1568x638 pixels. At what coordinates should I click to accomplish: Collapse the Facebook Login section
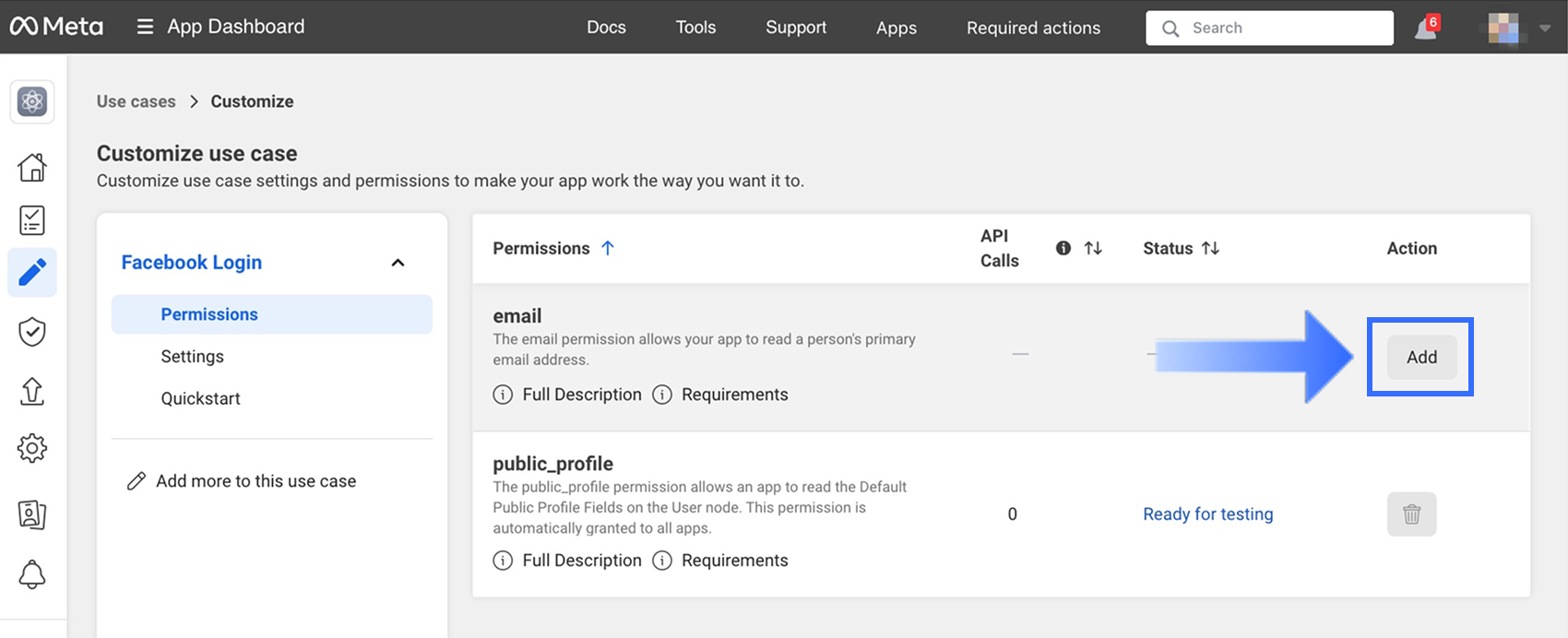[398, 263]
